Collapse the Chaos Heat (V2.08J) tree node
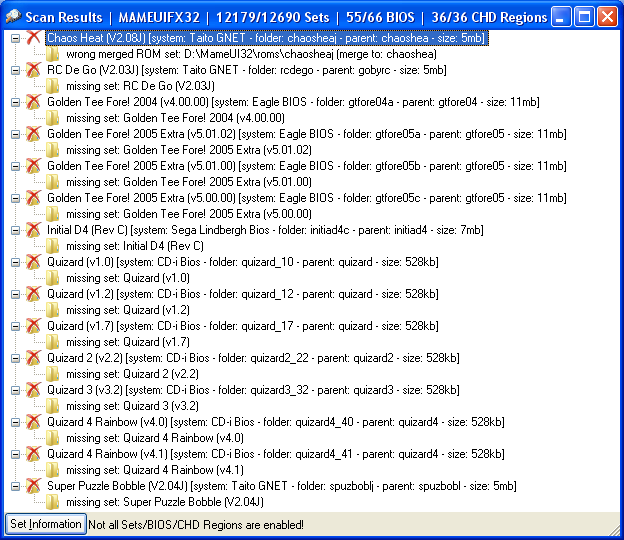This screenshot has width=624, height=540. coord(15,38)
